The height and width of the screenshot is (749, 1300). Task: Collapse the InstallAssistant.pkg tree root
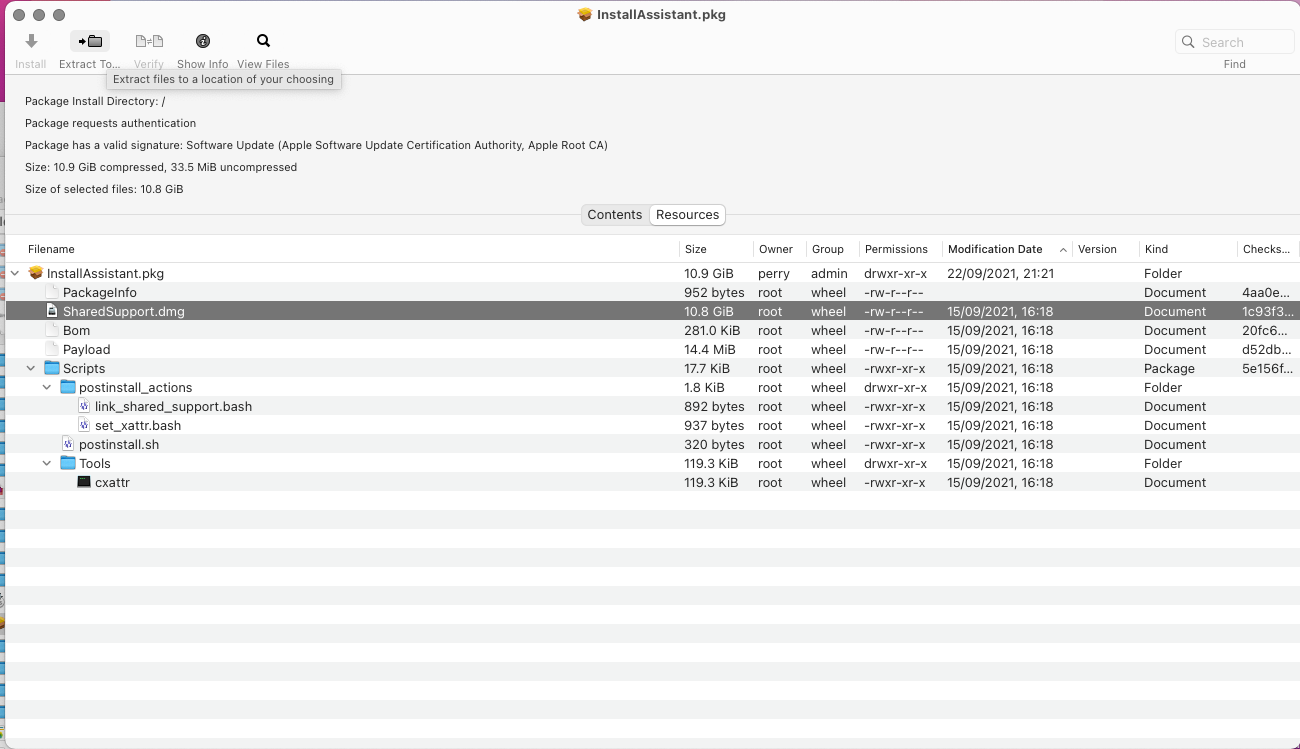point(15,273)
